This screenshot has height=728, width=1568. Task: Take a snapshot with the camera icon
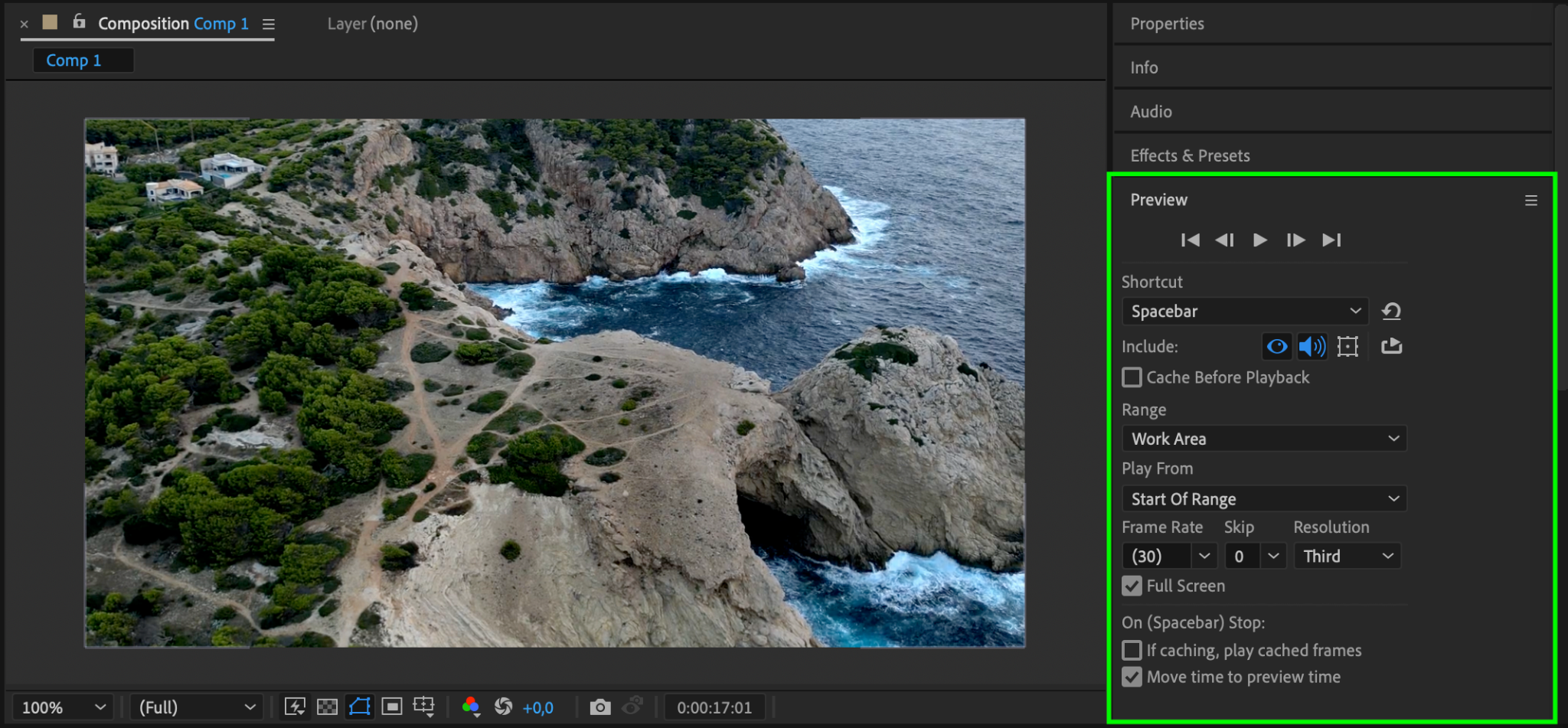pos(600,707)
